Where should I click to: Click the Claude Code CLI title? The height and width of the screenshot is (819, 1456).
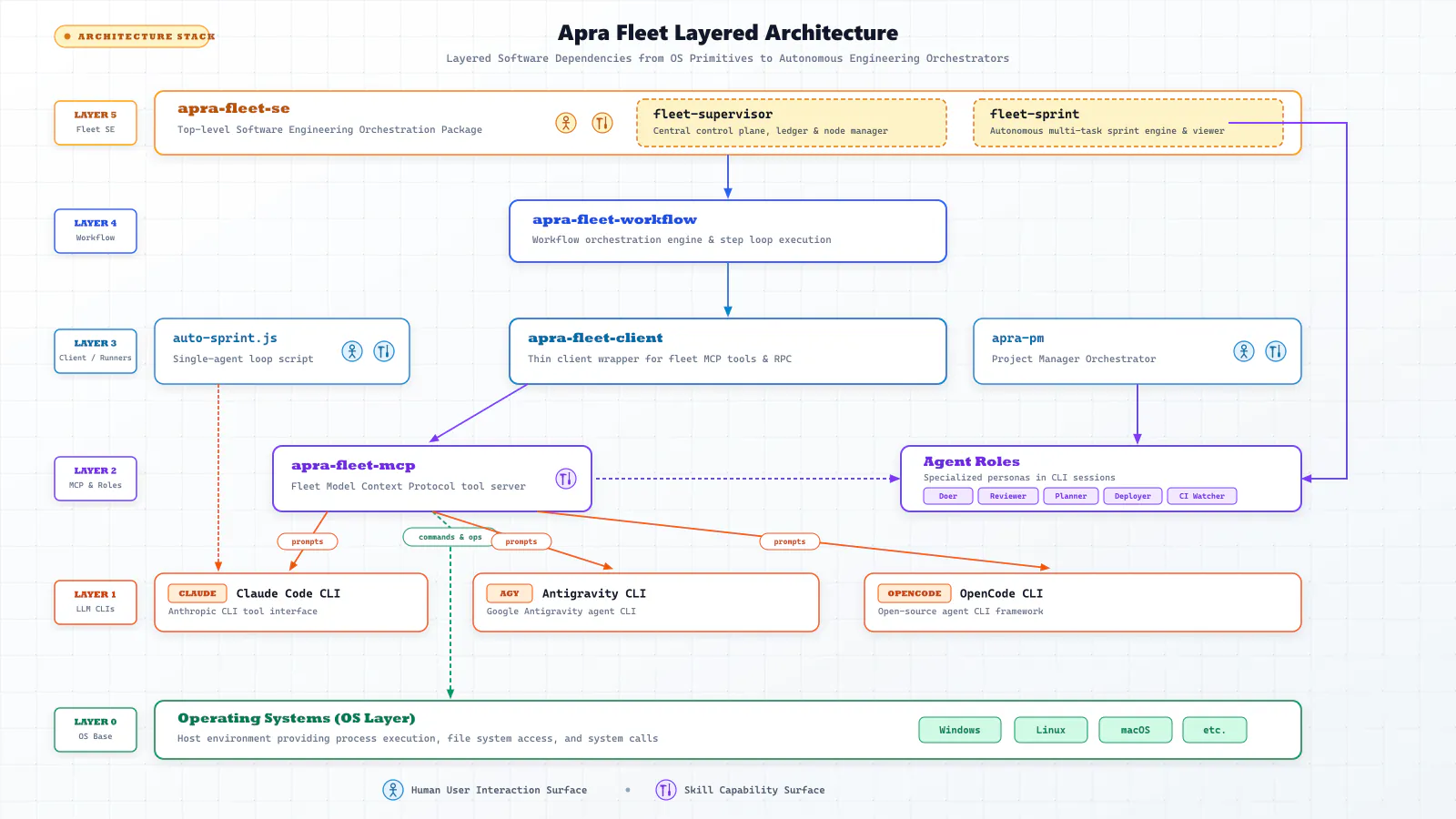pos(288,593)
